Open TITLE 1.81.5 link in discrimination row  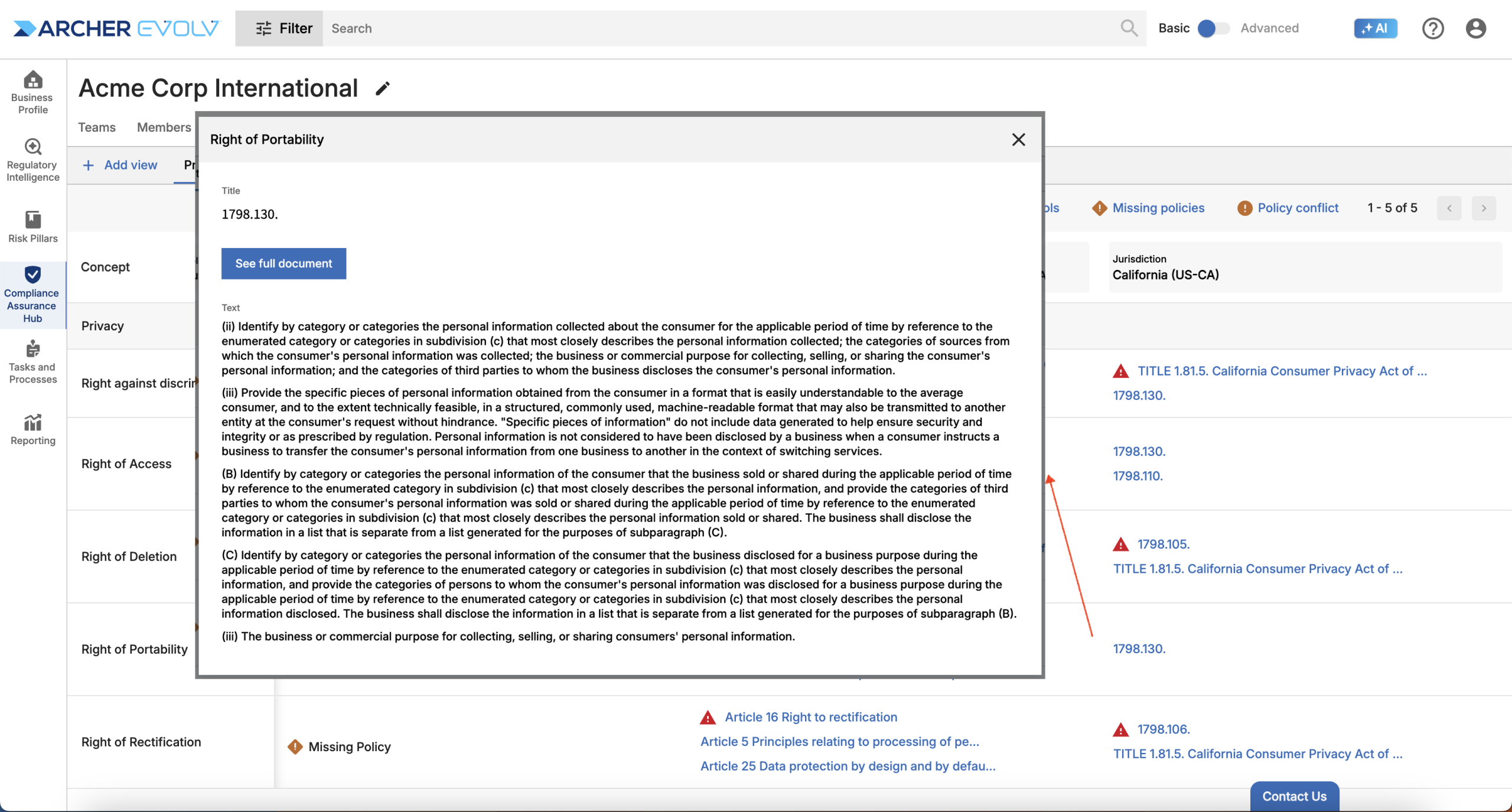(x=1282, y=371)
